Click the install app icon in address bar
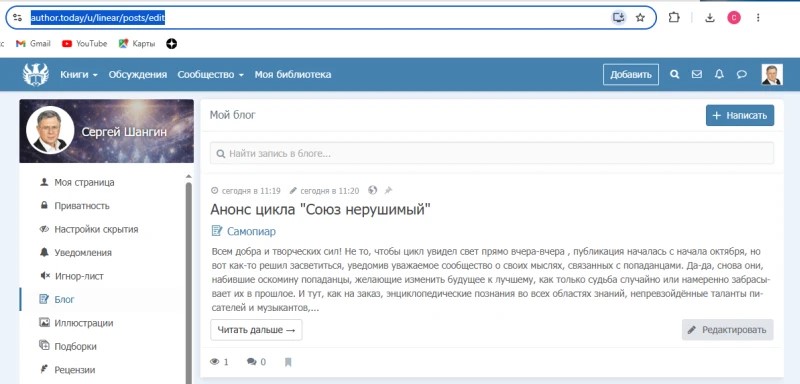This screenshot has width=800, height=384. 618,18
